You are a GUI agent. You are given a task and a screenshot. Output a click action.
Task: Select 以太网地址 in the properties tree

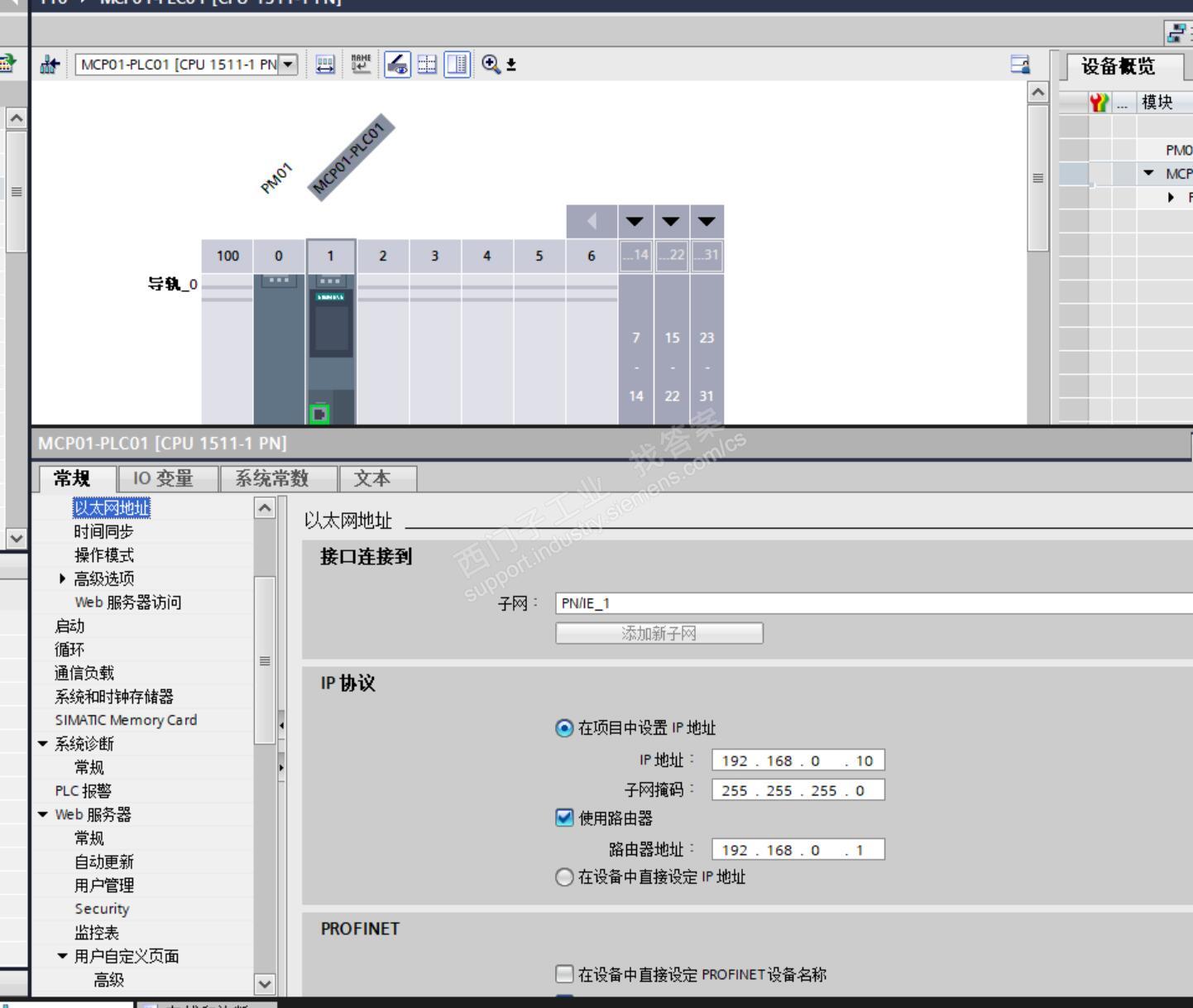click(112, 508)
